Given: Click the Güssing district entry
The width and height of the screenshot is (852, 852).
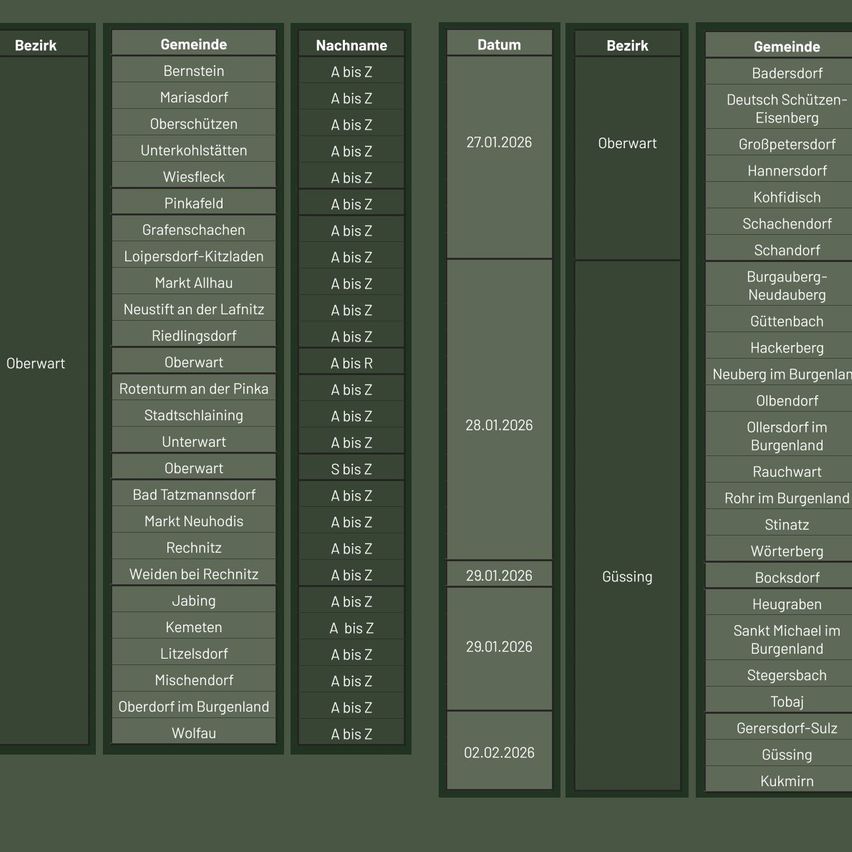Looking at the screenshot, I should click(627, 576).
